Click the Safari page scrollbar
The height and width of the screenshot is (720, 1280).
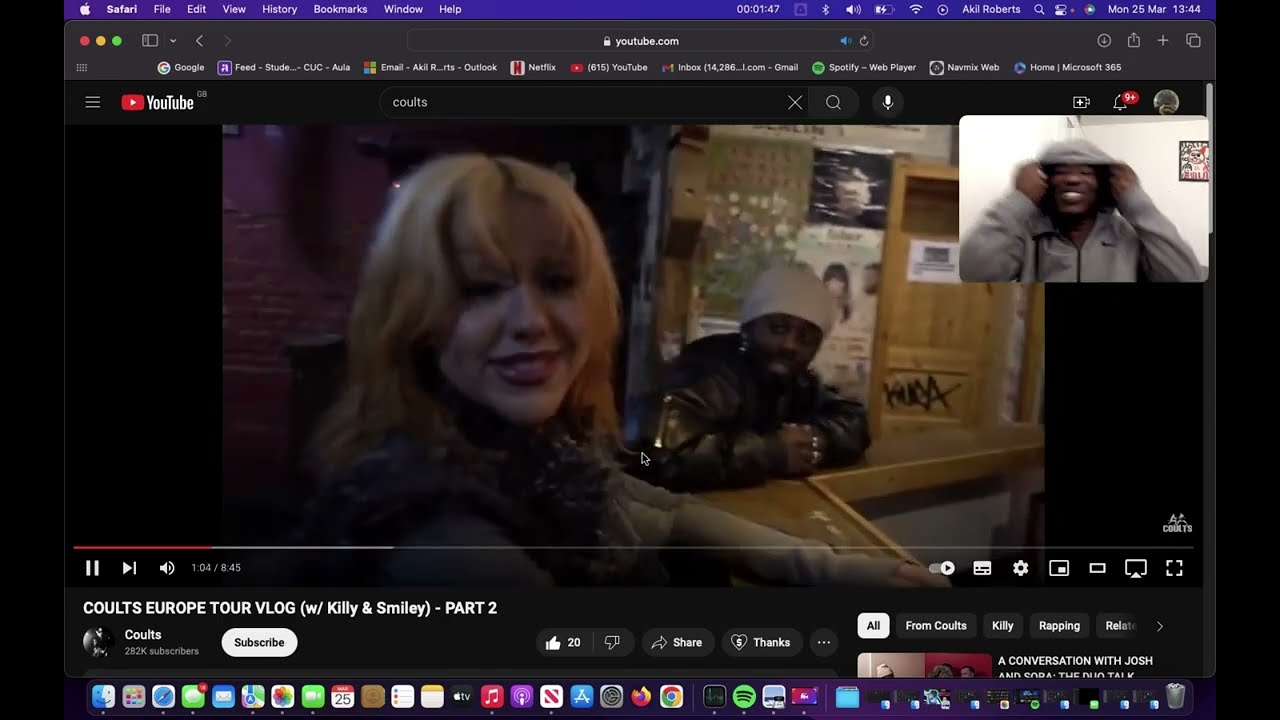1210,160
